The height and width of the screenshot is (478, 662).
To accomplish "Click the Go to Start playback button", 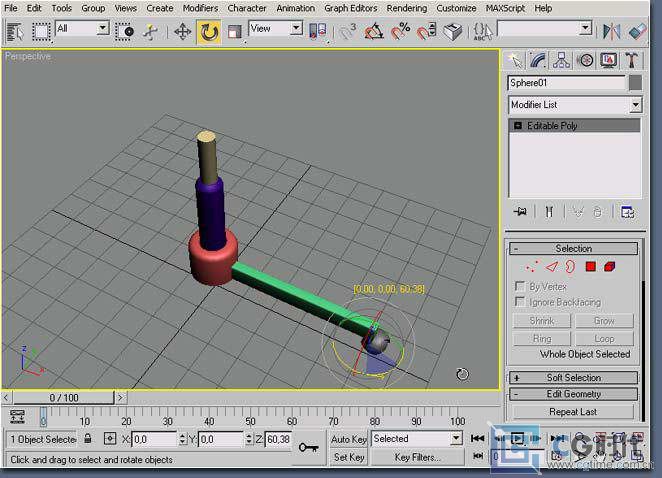I will point(478,438).
